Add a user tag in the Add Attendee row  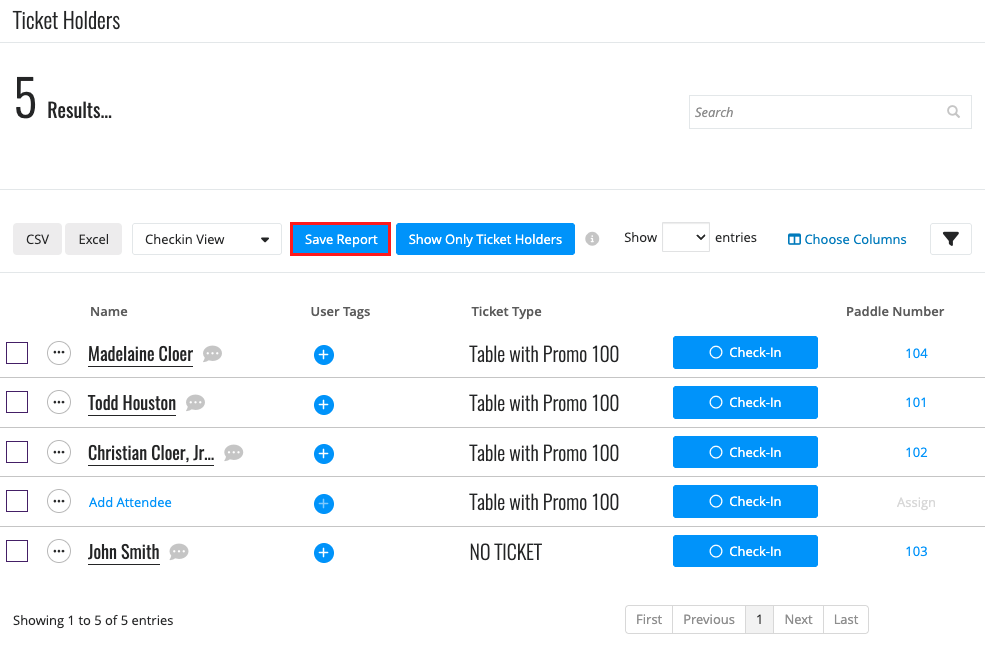point(324,504)
